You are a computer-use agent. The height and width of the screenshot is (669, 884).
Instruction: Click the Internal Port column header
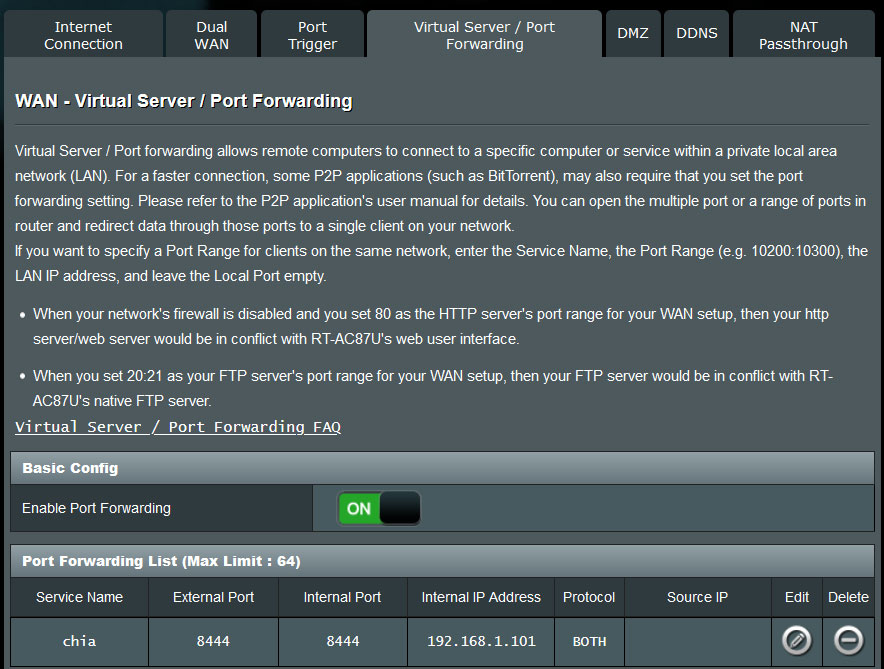click(x=343, y=597)
